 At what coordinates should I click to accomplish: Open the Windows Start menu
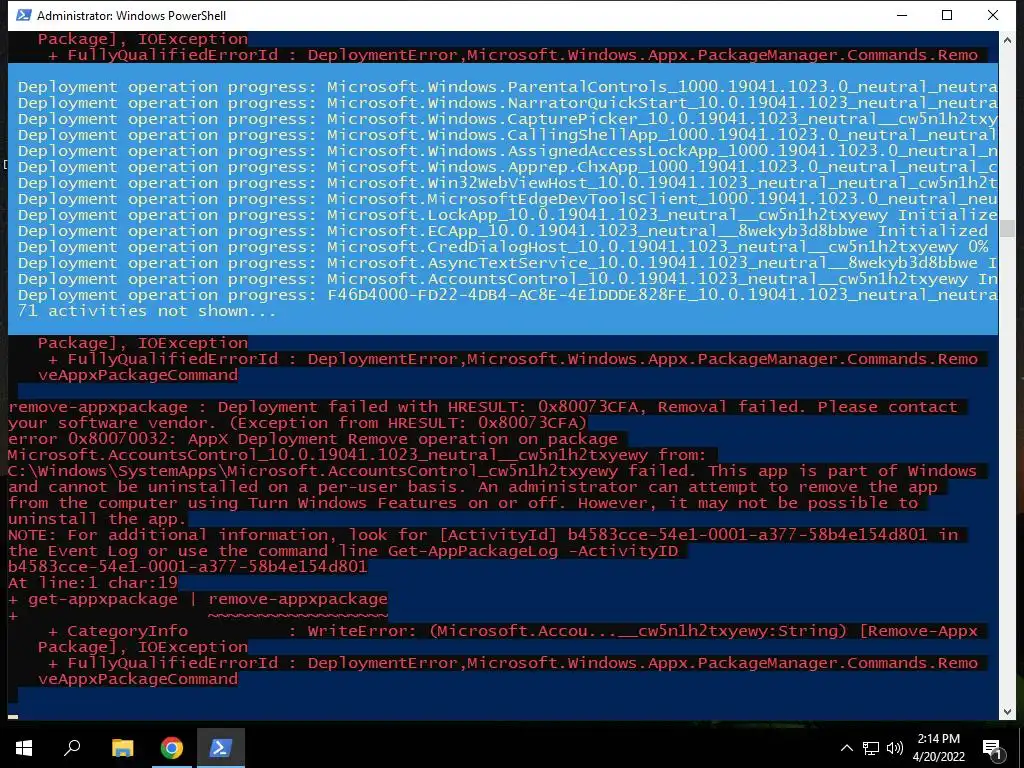point(24,748)
